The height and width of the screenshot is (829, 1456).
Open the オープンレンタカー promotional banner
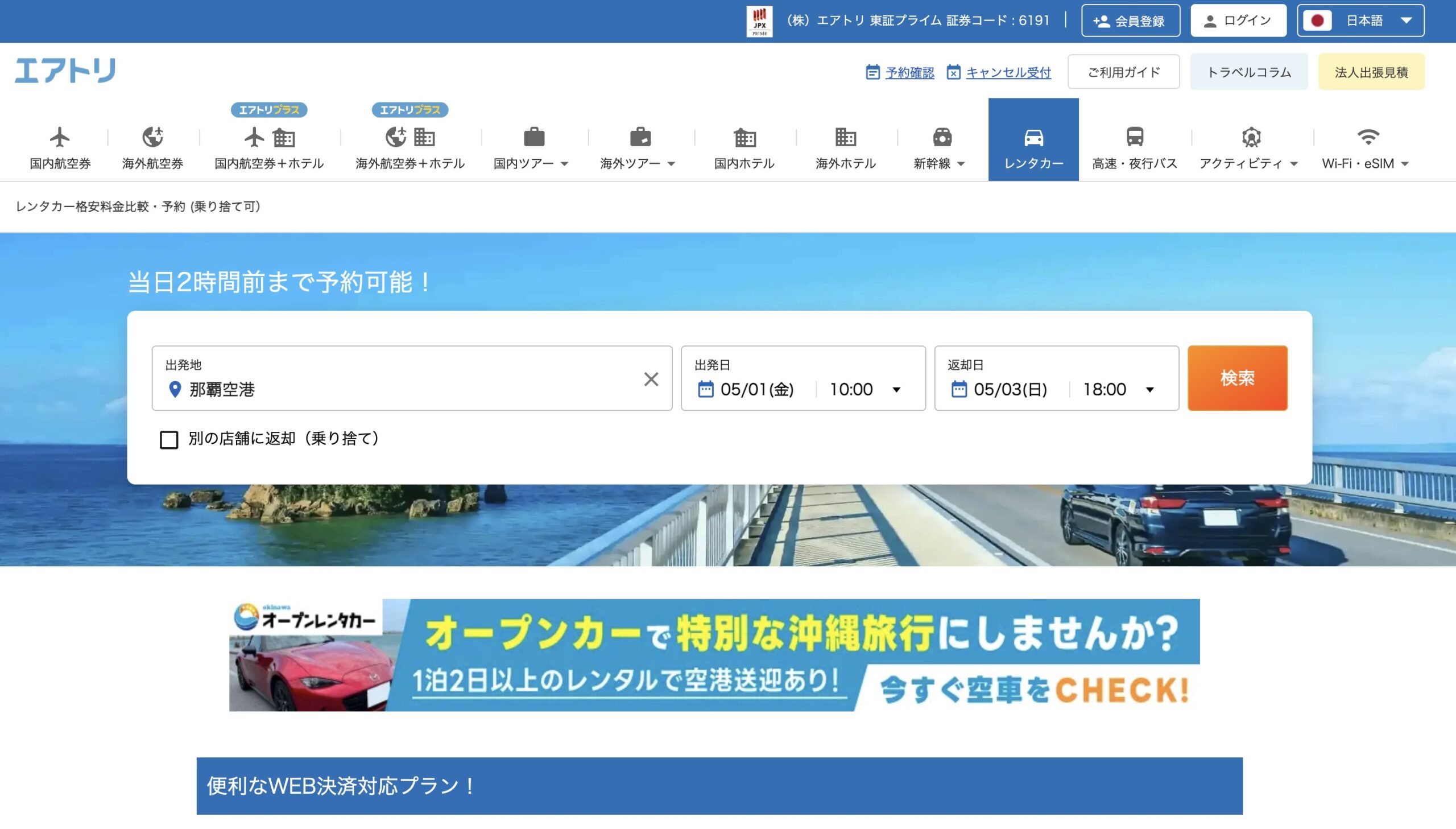[x=714, y=655]
